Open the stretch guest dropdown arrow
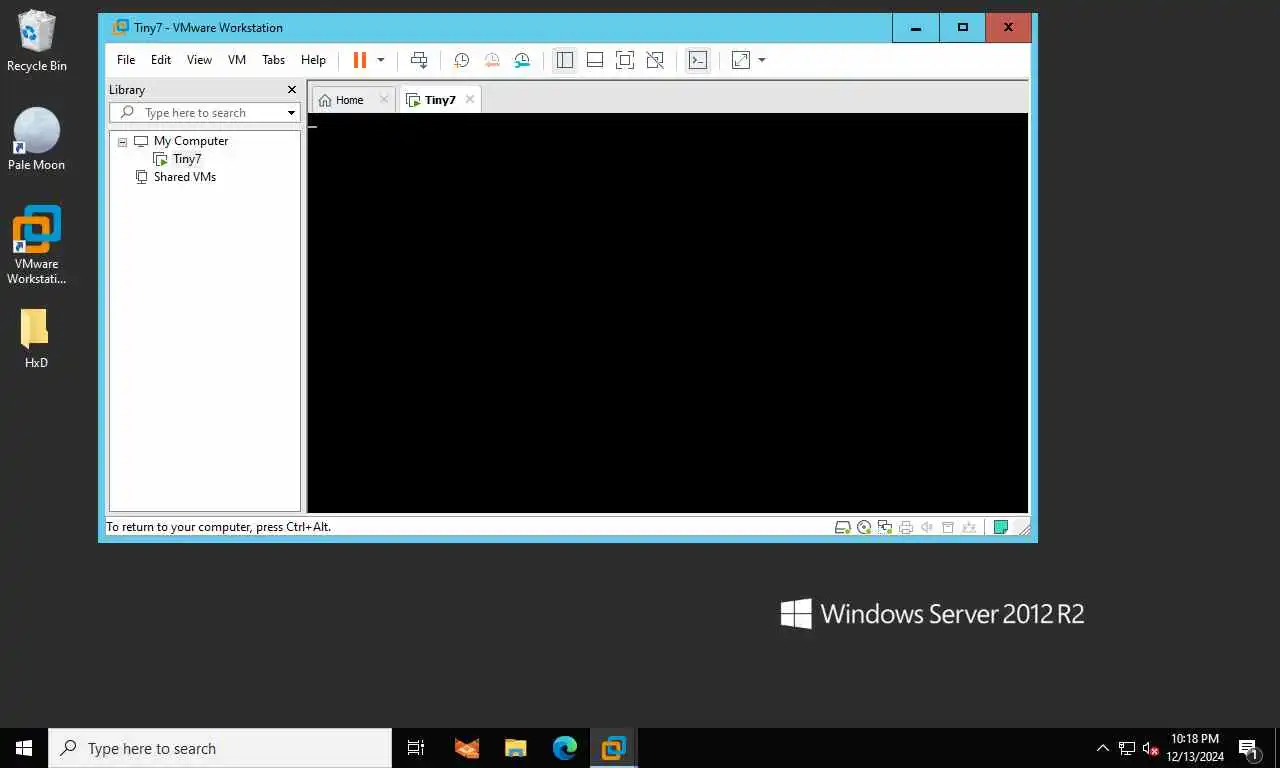This screenshot has height=768, width=1280. coord(762,60)
